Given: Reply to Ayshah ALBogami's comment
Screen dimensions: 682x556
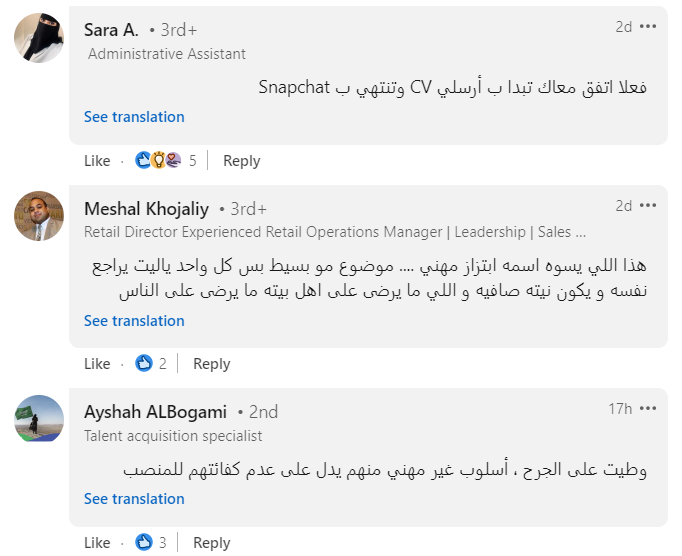Looking at the screenshot, I should pyautogui.click(x=211, y=543).
